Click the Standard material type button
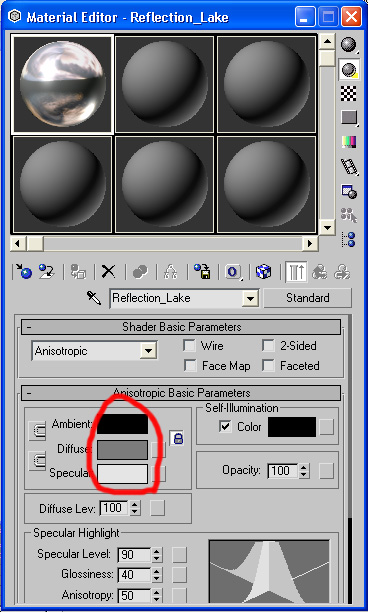The width and height of the screenshot is (368, 612). tap(308, 298)
